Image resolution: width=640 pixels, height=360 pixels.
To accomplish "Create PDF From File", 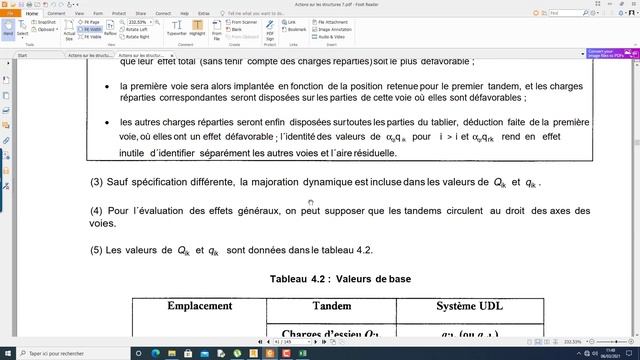I will coord(217,30).
